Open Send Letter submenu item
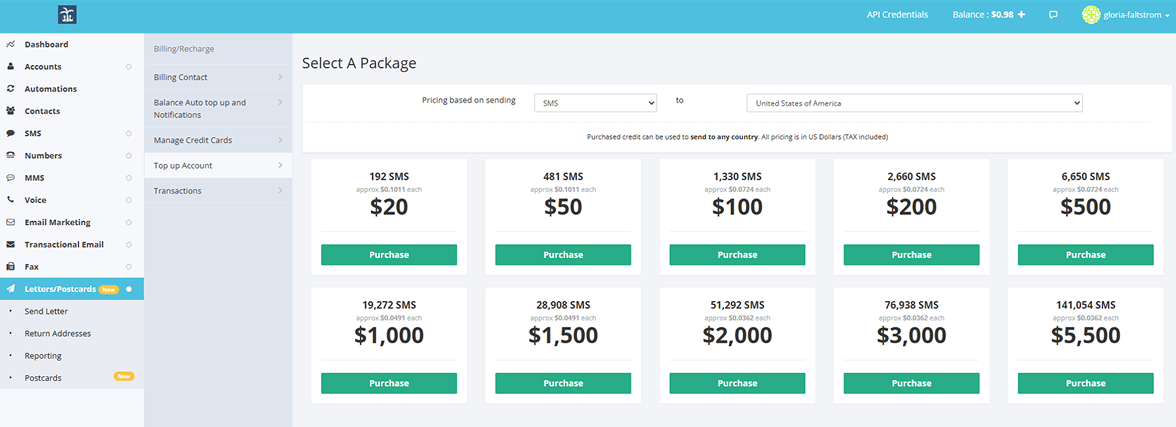This screenshot has width=1176, height=427. click(46, 311)
